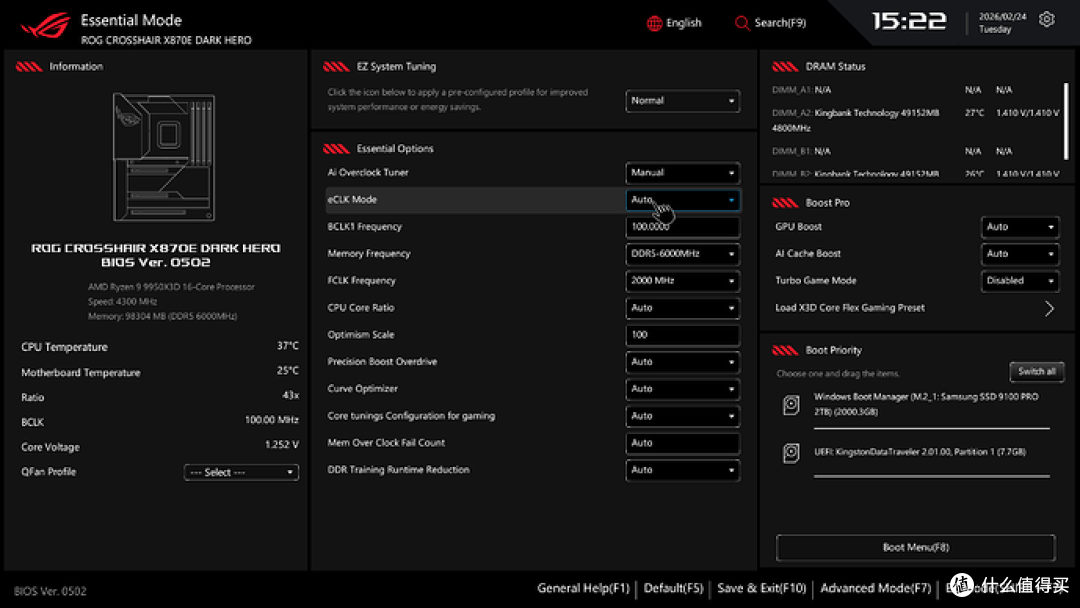Click the 2026/02/24 Tuesday date
The image size is (1080, 608).
(1002, 23)
